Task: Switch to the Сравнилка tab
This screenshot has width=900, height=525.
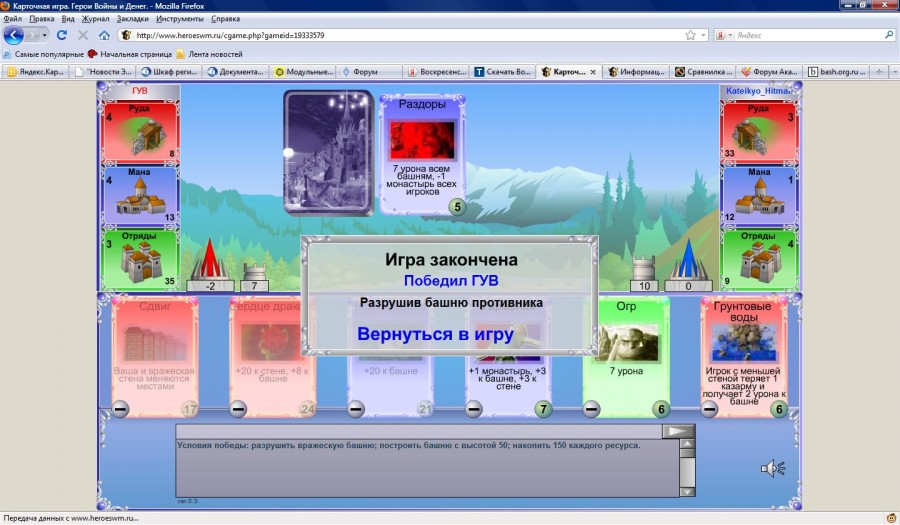Action: pyautogui.click(x=703, y=72)
